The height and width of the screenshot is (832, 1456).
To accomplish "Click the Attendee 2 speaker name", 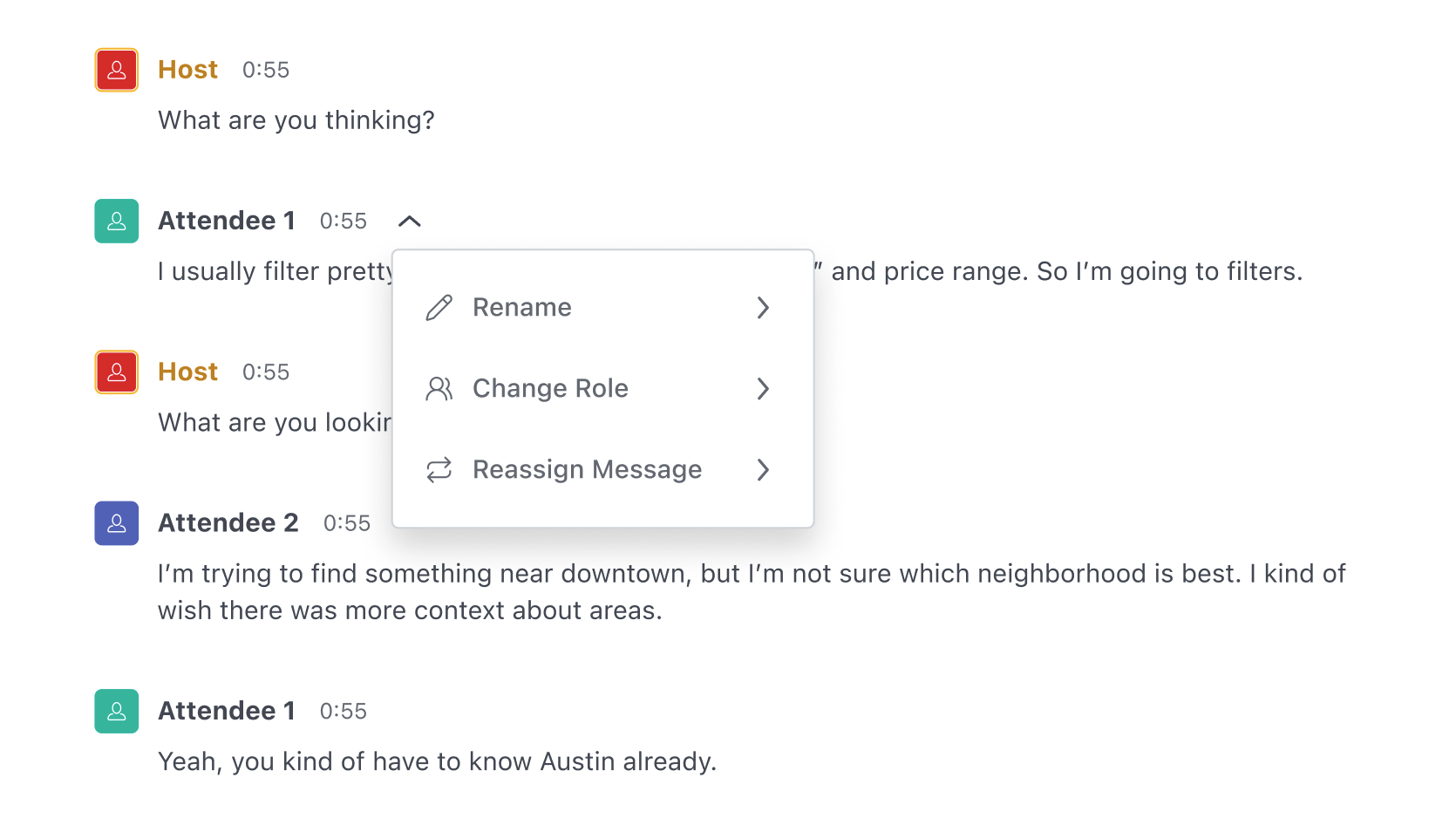I will tap(228, 522).
